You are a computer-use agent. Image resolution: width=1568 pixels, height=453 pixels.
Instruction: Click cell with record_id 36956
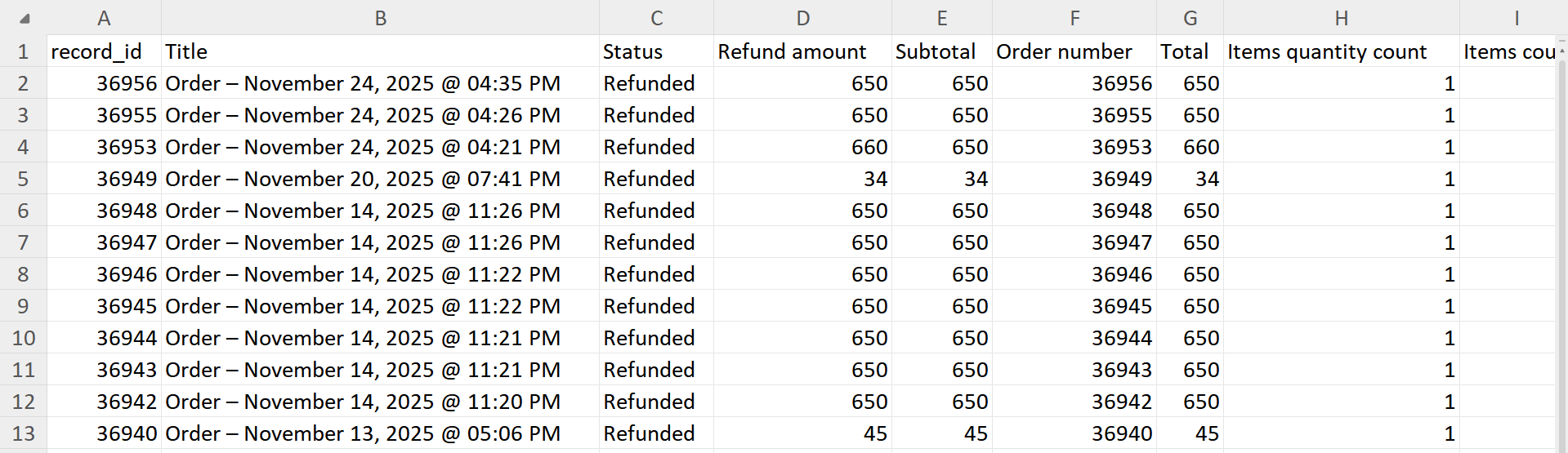coord(104,83)
